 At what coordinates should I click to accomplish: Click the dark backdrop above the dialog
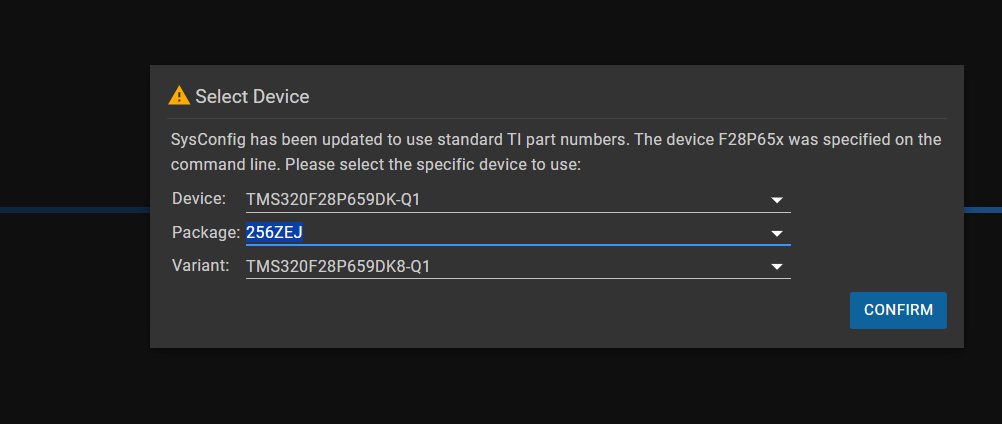(x=501, y=32)
